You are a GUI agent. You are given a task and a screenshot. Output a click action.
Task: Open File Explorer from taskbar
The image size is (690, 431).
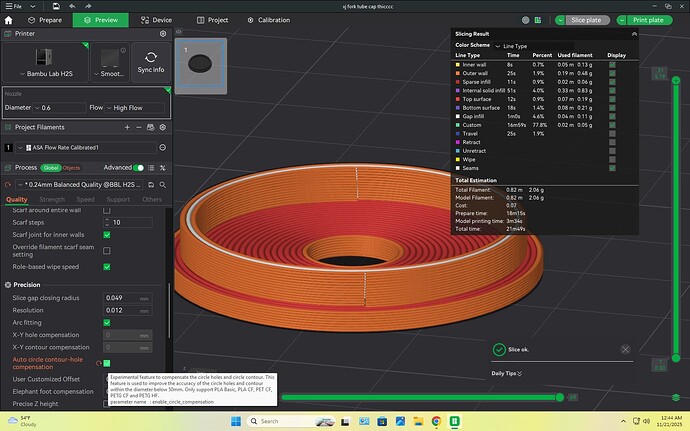[418, 421]
